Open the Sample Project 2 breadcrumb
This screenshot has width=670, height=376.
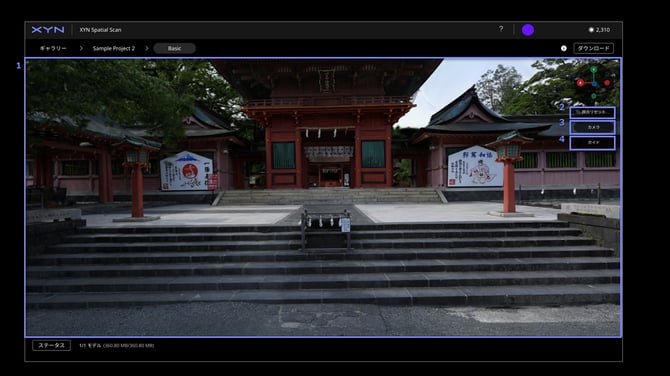tap(114, 48)
